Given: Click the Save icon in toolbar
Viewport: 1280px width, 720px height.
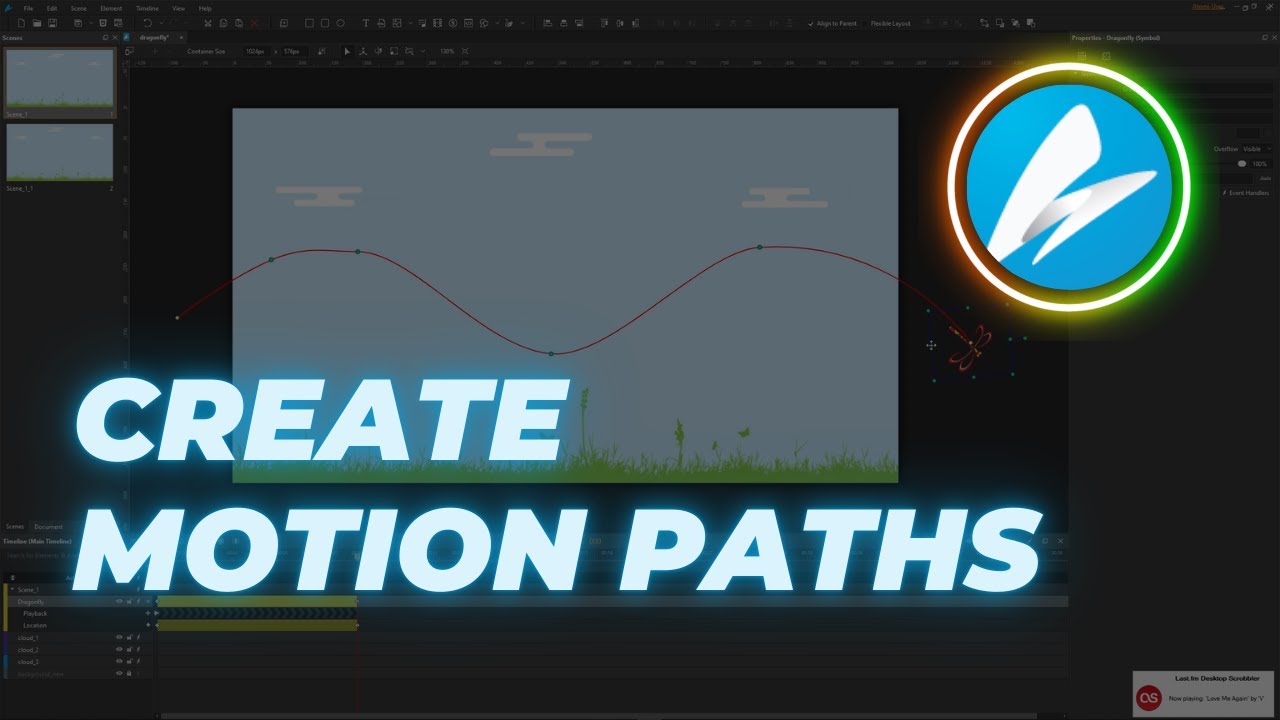Looking at the screenshot, I should click(x=52, y=23).
